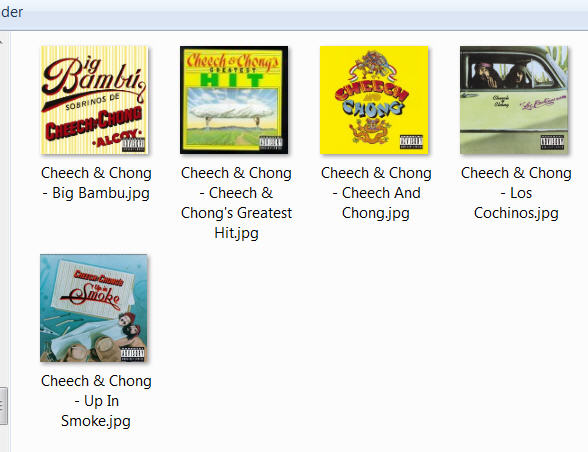
Task: Click the green HIT text on Greatest Hit cover
Action: [232, 80]
